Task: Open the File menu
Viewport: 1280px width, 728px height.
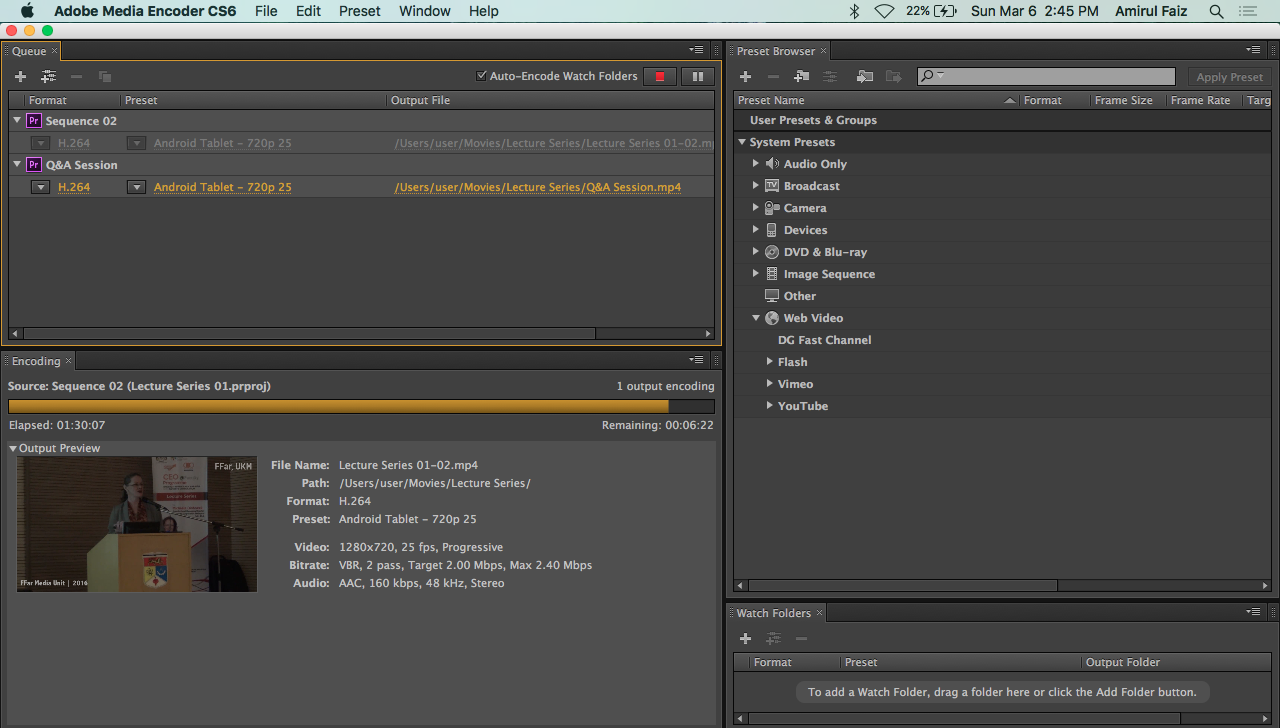Action: 266,11
